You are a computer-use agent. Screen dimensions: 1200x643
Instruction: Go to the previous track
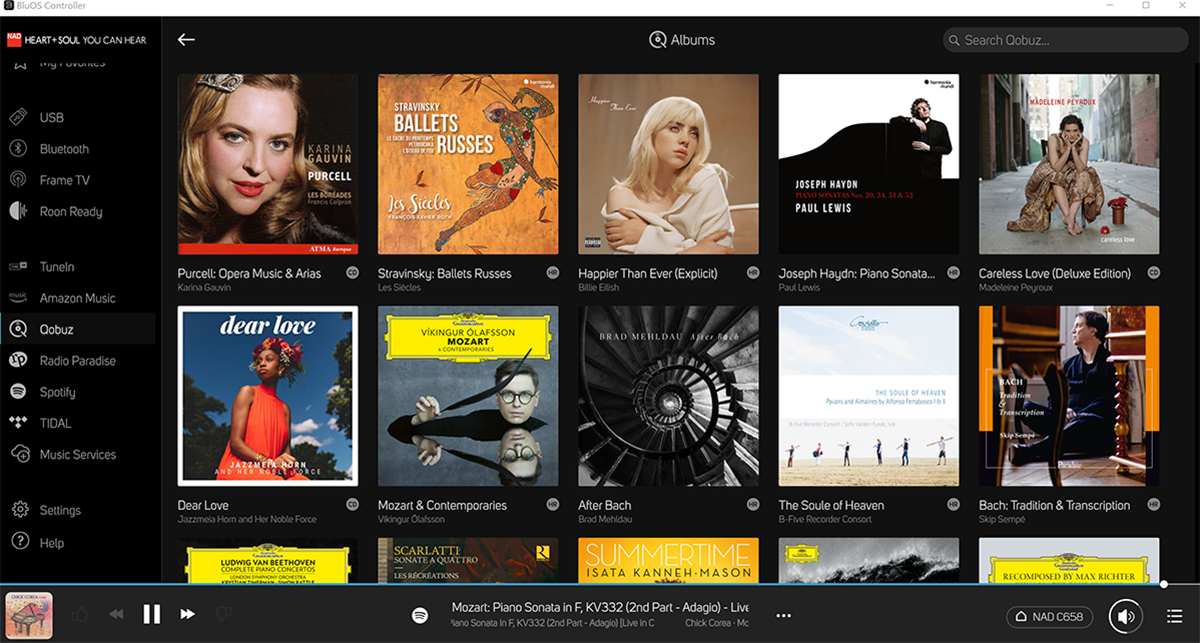click(x=116, y=614)
